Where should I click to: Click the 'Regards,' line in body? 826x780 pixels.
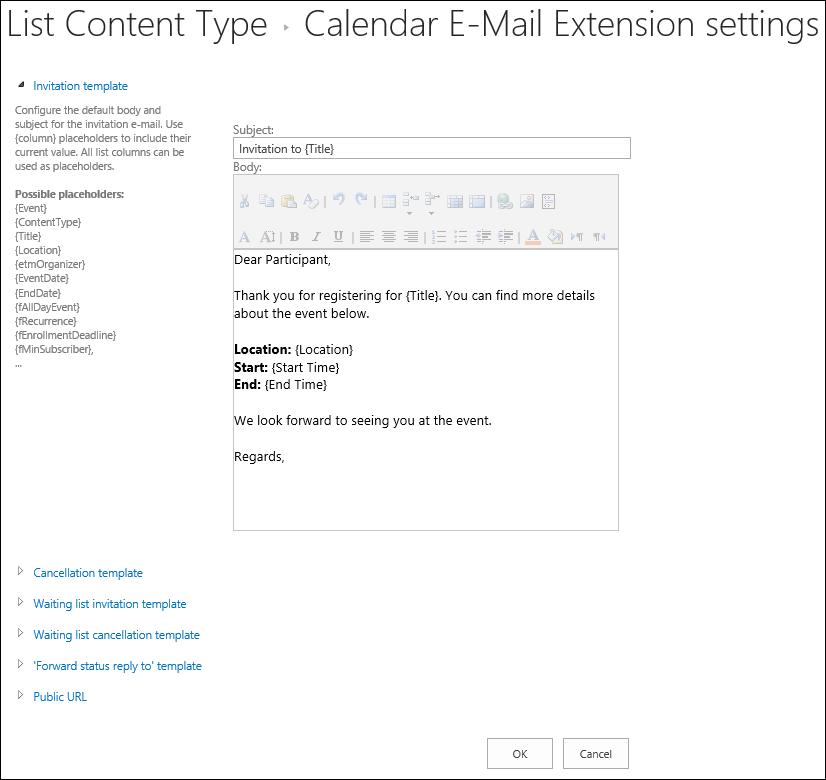[259, 457]
